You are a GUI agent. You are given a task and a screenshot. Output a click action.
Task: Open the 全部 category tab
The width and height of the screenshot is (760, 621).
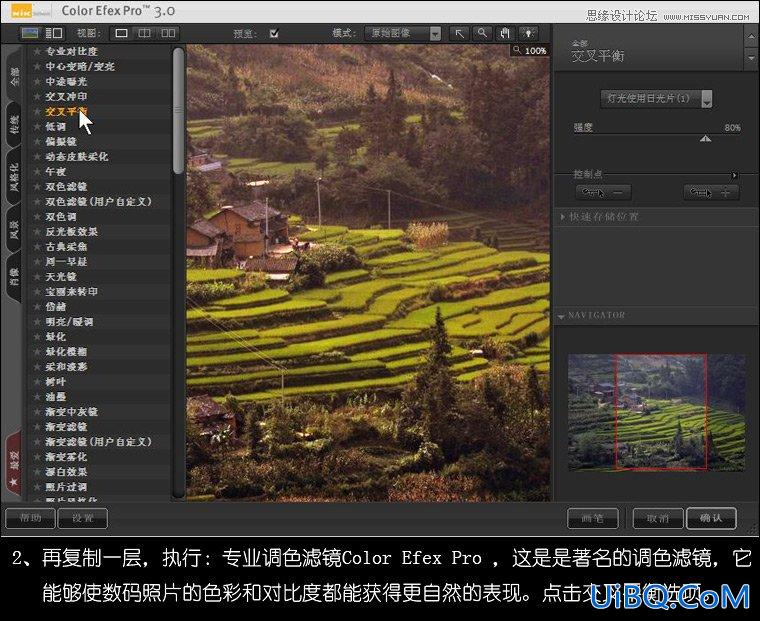pyautogui.click(x=15, y=76)
